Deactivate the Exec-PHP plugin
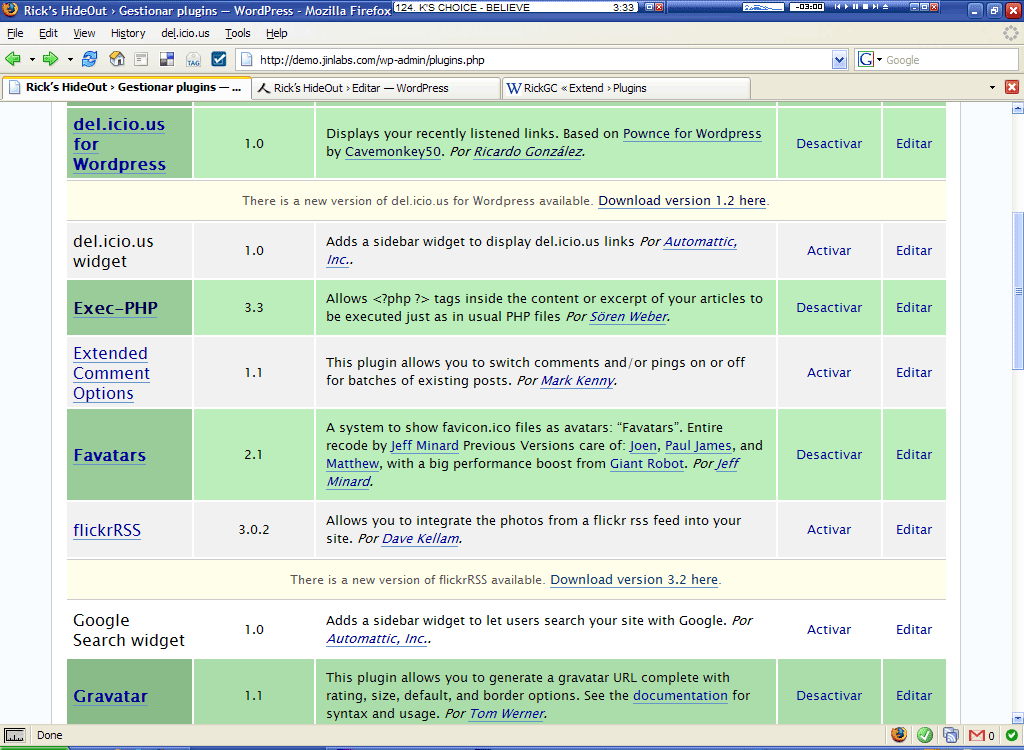This screenshot has width=1024, height=750. point(829,308)
